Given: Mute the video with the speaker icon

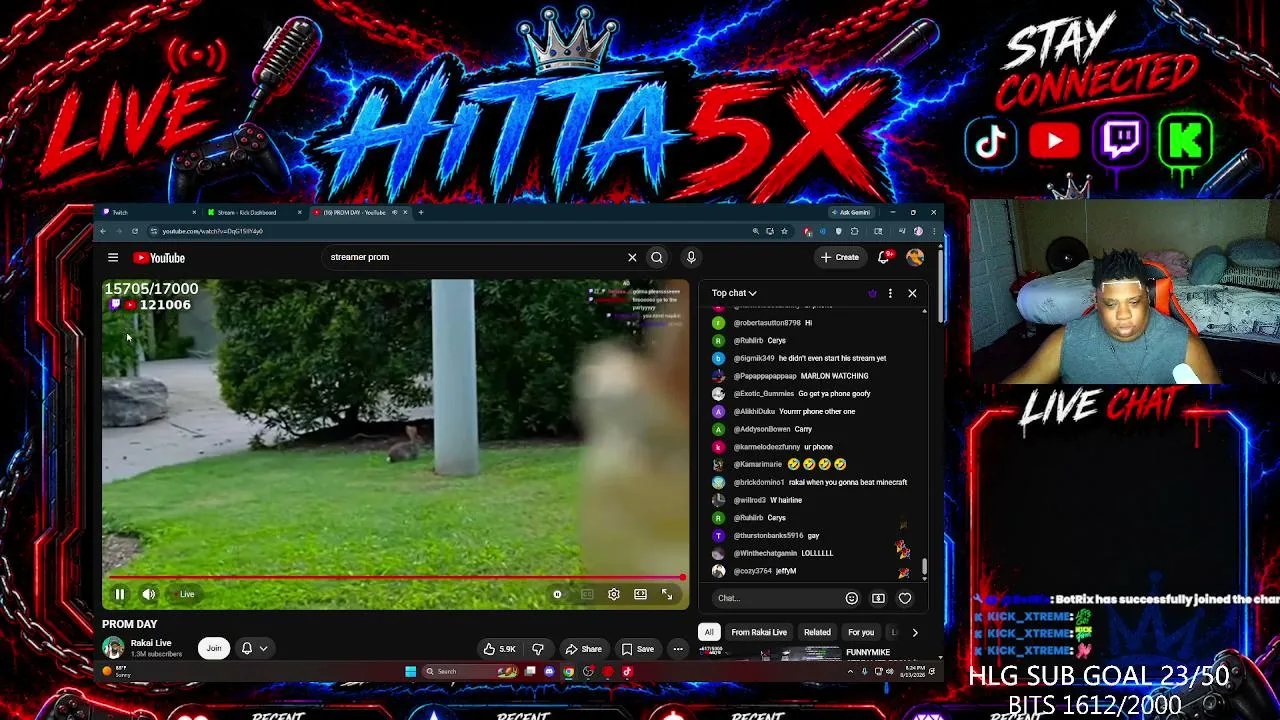Looking at the screenshot, I should [x=149, y=594].
